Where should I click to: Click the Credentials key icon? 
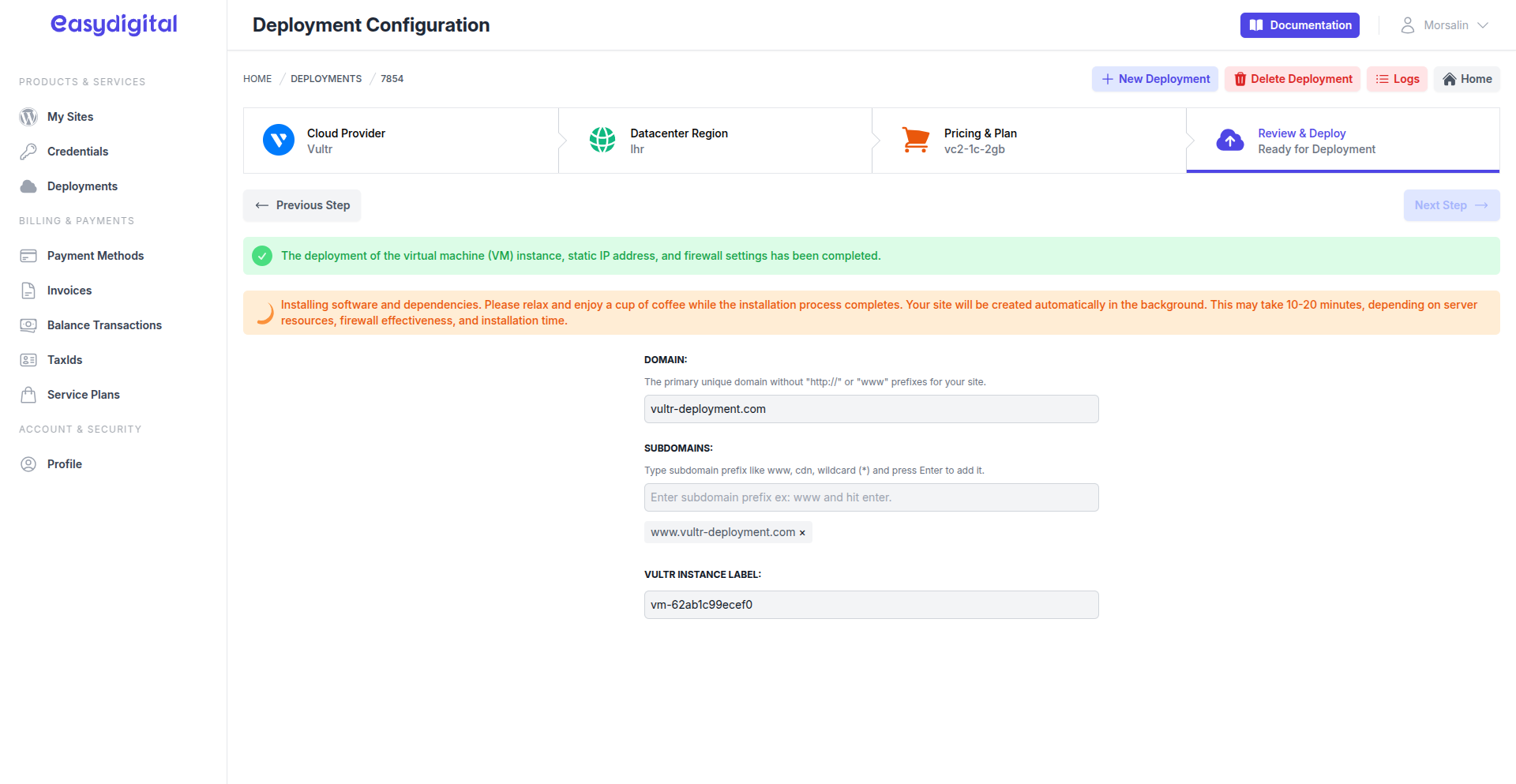point(28,151)
